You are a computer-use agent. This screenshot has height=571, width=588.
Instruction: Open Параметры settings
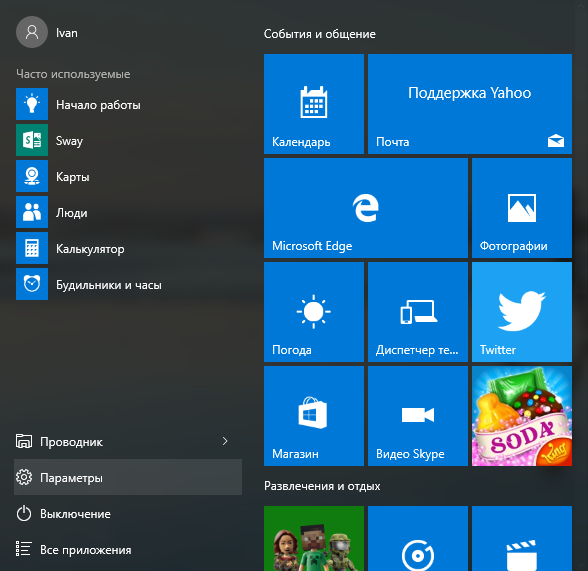(x=128, y=477)
